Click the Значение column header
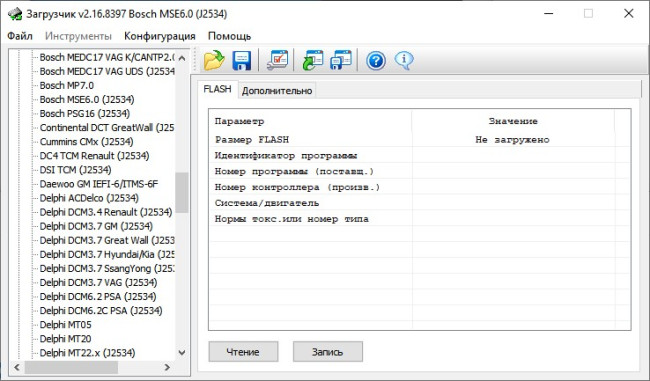Screen dimensions: 650x381 513,121
